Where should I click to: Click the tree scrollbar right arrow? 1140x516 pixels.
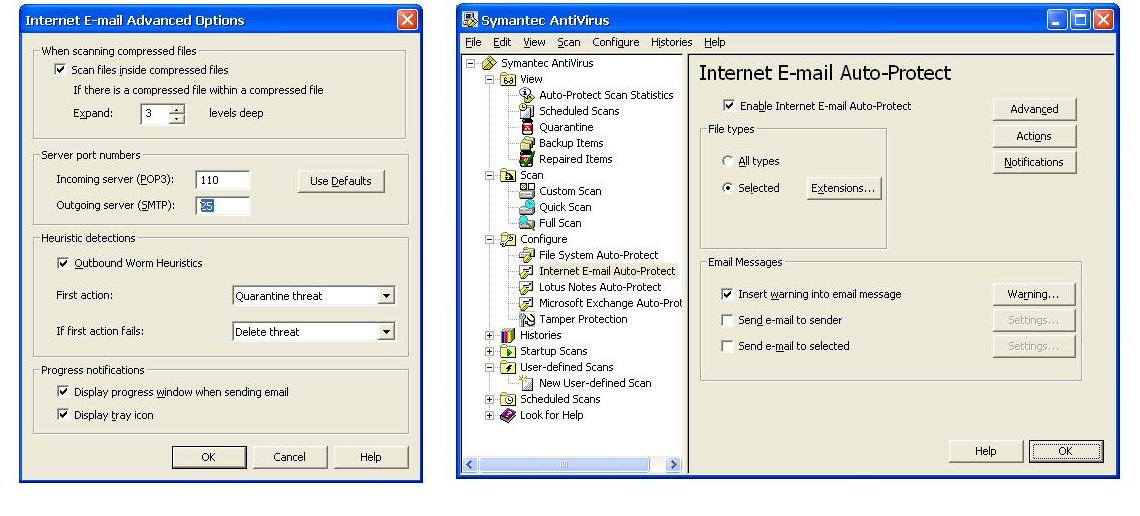673,464
